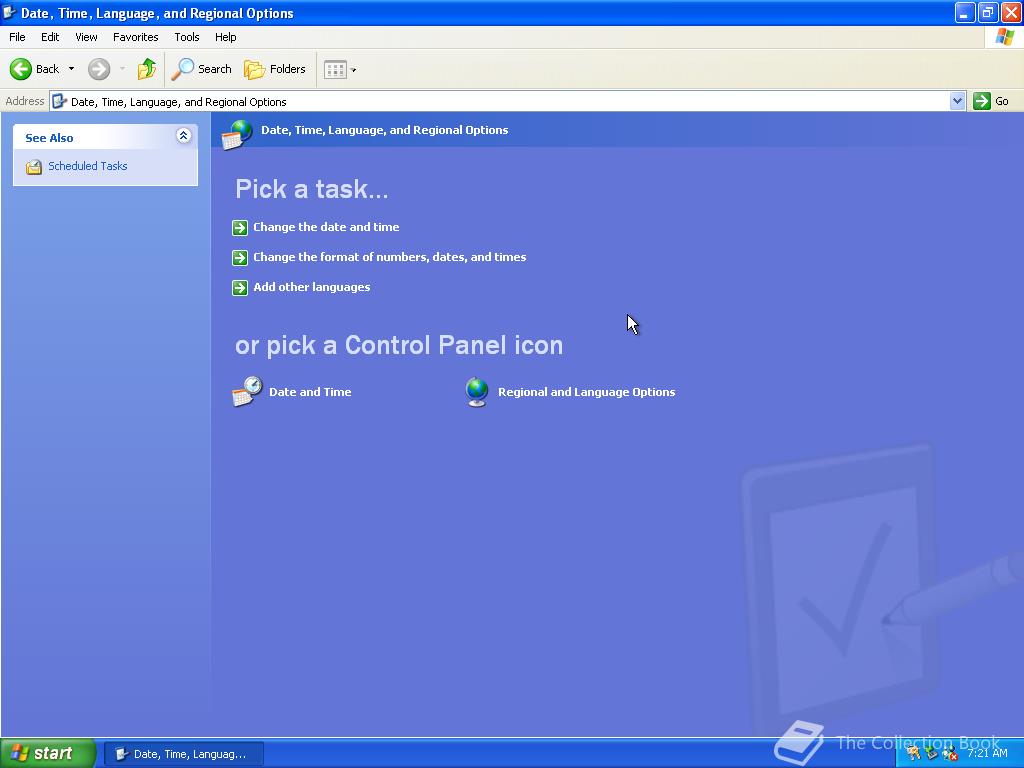Click the grayed Forward arrow icon
This screenshot has height=768, width=1024.
click(x=99, y=69)
